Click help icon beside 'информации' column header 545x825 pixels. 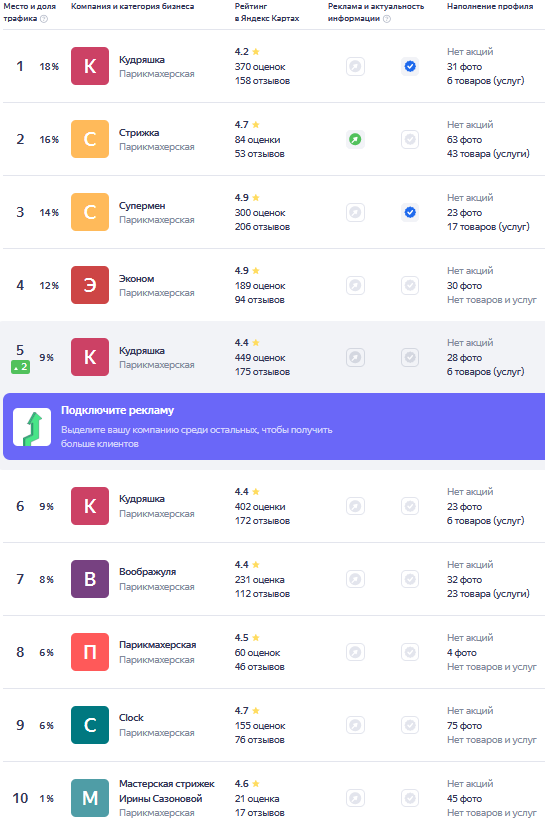coord(387,19)
